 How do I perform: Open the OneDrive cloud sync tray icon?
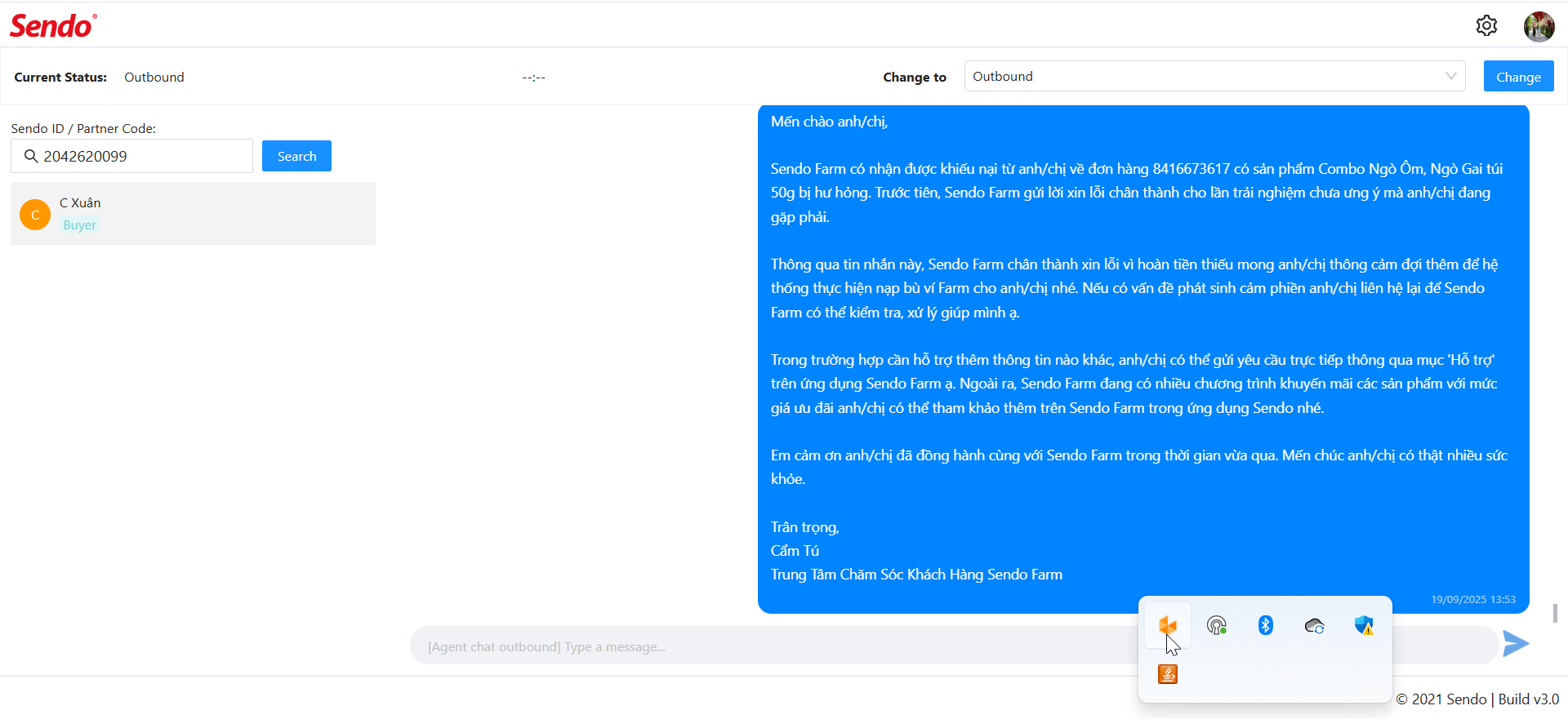(x=1315, y=626)
